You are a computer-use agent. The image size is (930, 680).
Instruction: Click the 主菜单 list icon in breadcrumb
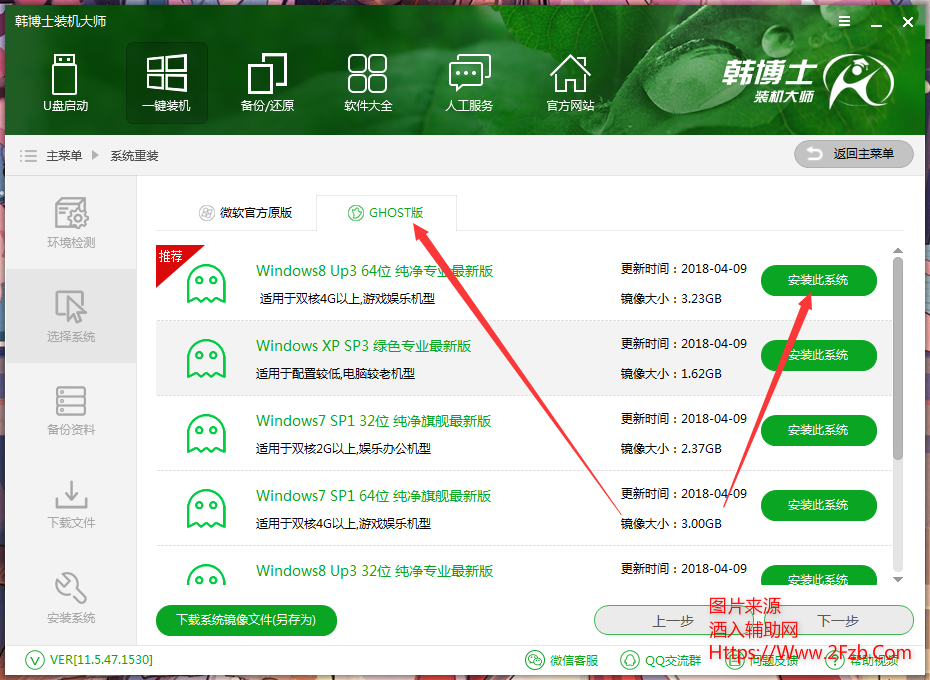click(x=28, y=155)
